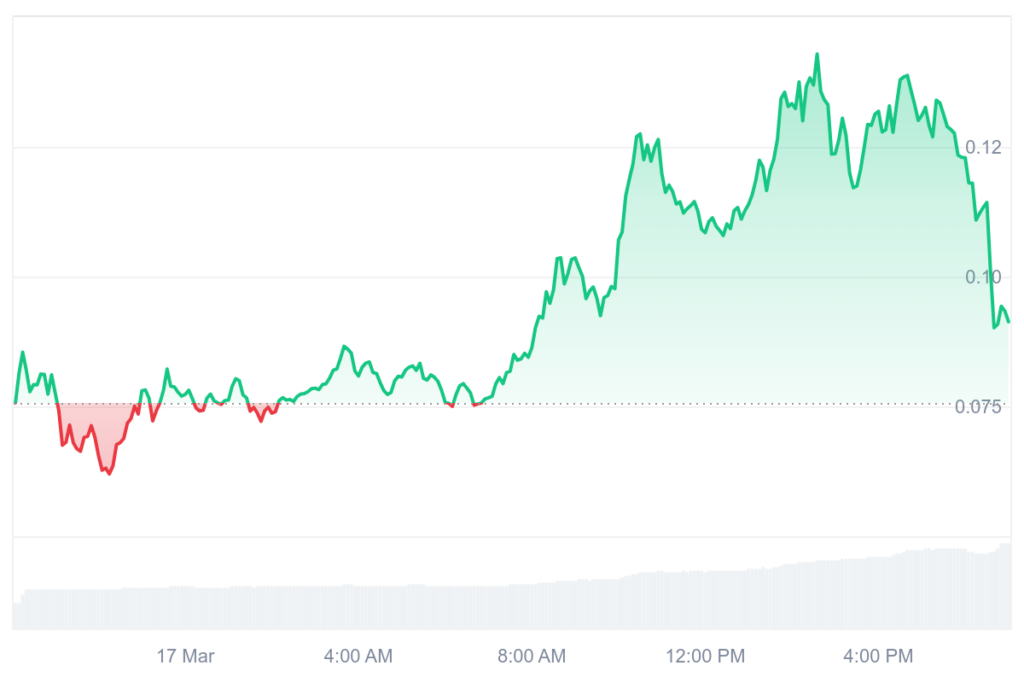Click the "8:00 AM" time axis label
Screen dimensions: 1024x683
(531, 656)
